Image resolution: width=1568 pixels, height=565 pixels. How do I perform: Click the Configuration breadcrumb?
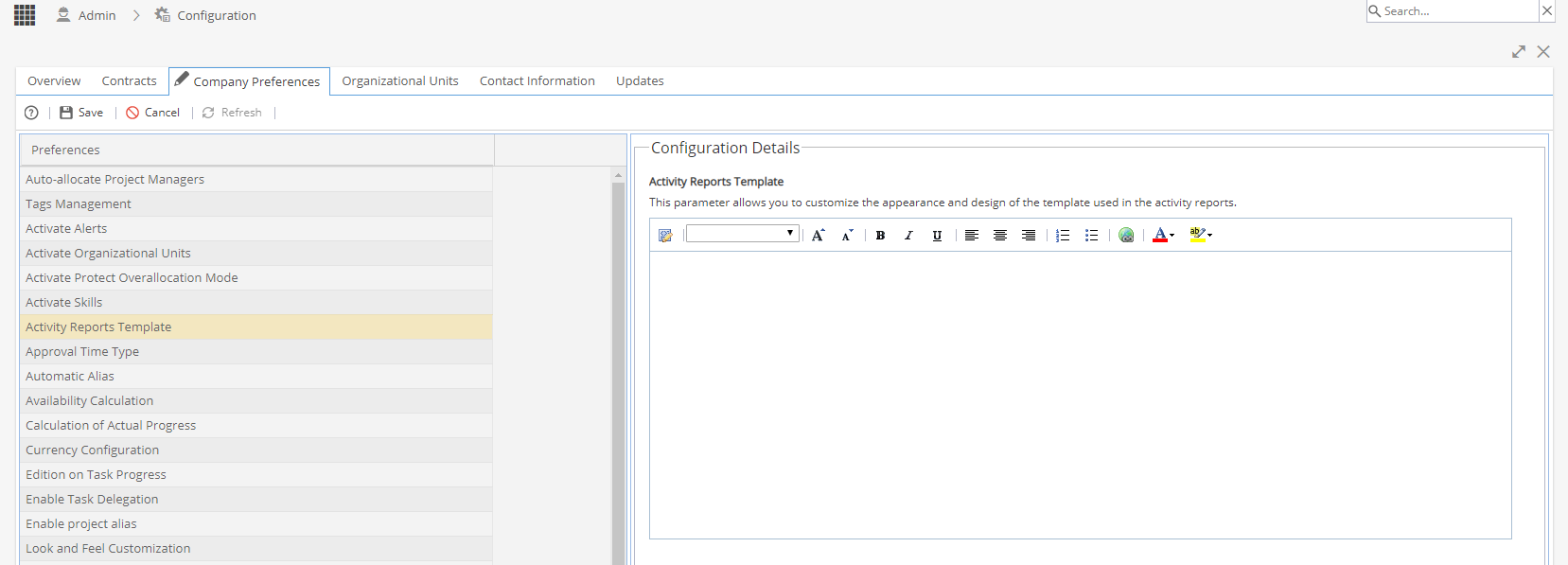205,15
